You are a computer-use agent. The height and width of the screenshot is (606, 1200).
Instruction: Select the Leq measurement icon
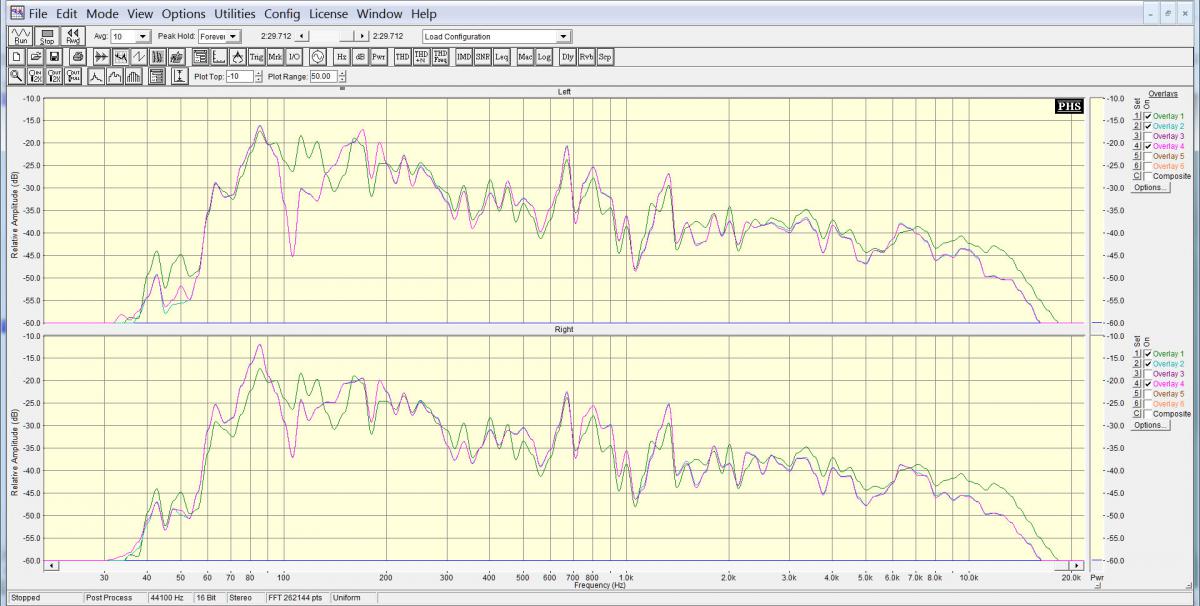coord(501,57)
